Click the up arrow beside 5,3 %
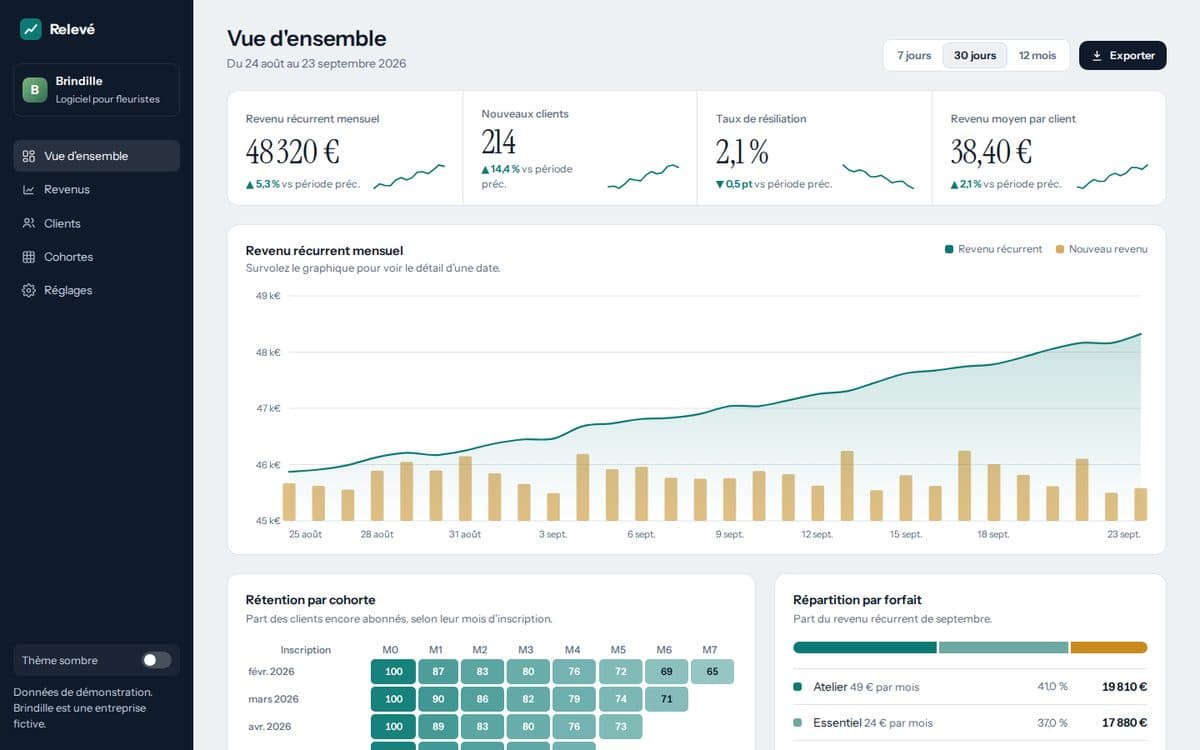Image resolution: width=1200 pixels, height=750 pixels. click(x=250, y=184)
